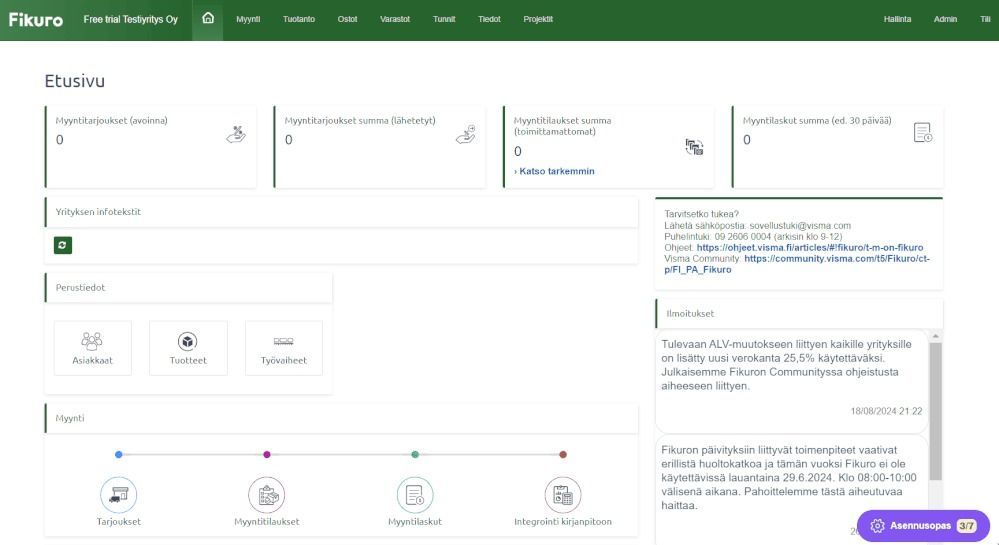Open Integrointi kirjanpitoon accounting integration icon
This screenshot has height=545, width=999.
(x=563, y=495)
